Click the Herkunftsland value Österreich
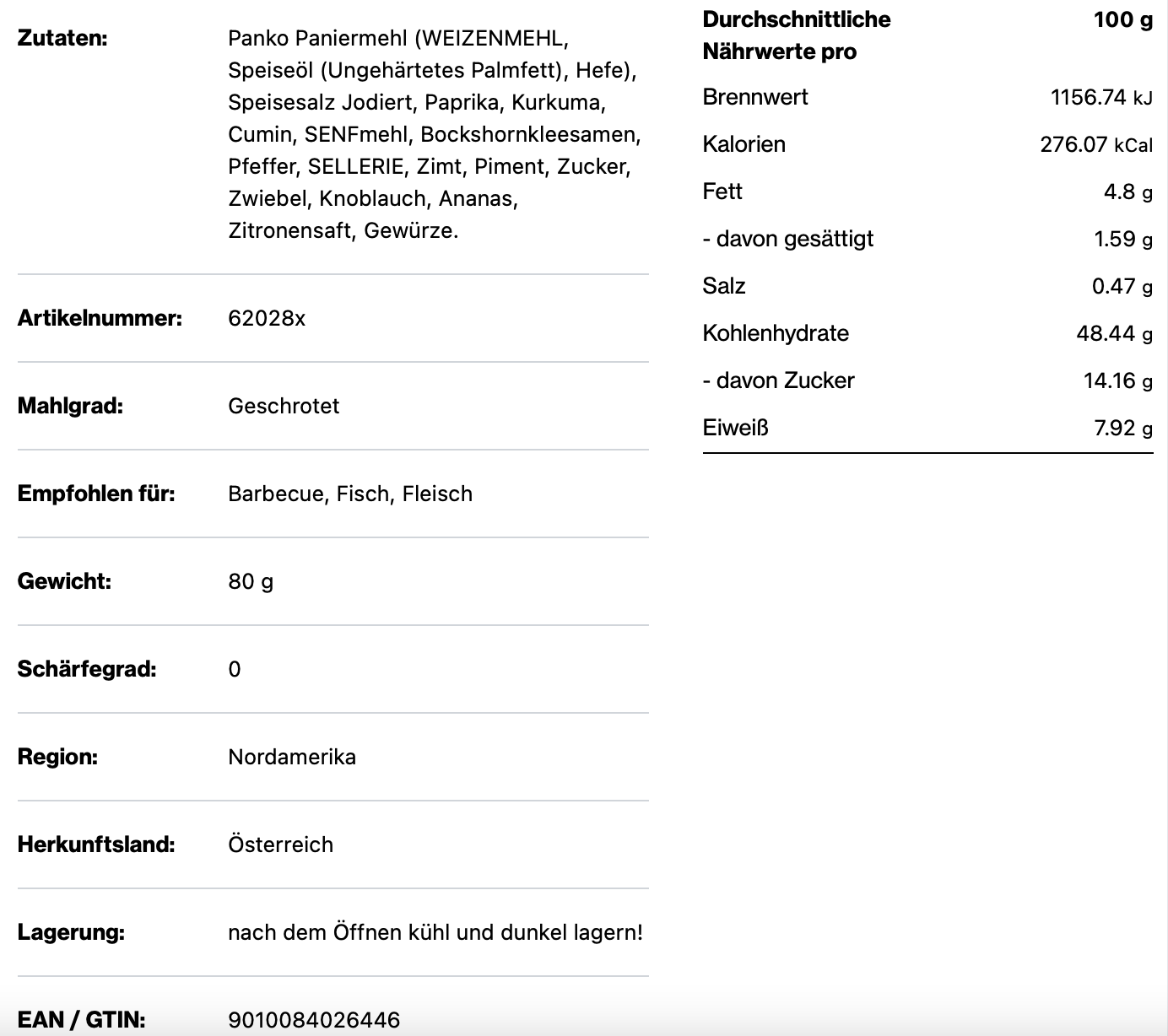 coord(280,844)
